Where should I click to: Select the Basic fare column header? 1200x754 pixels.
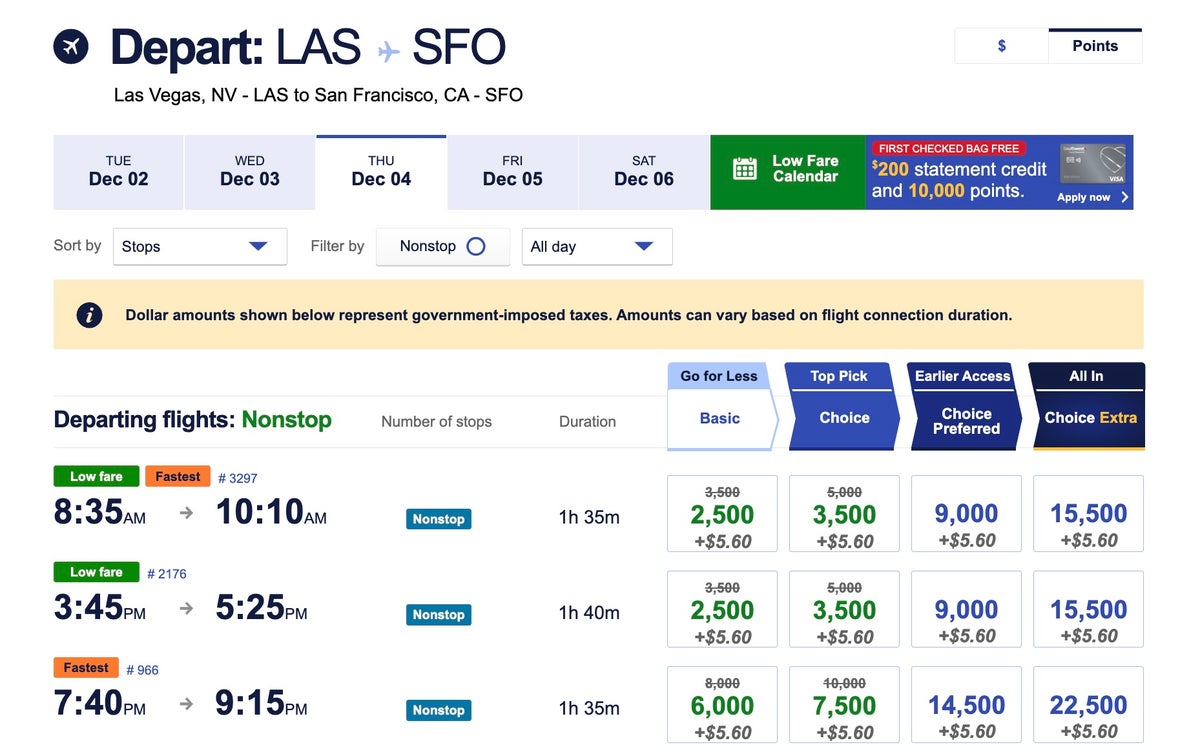[720, 419]
